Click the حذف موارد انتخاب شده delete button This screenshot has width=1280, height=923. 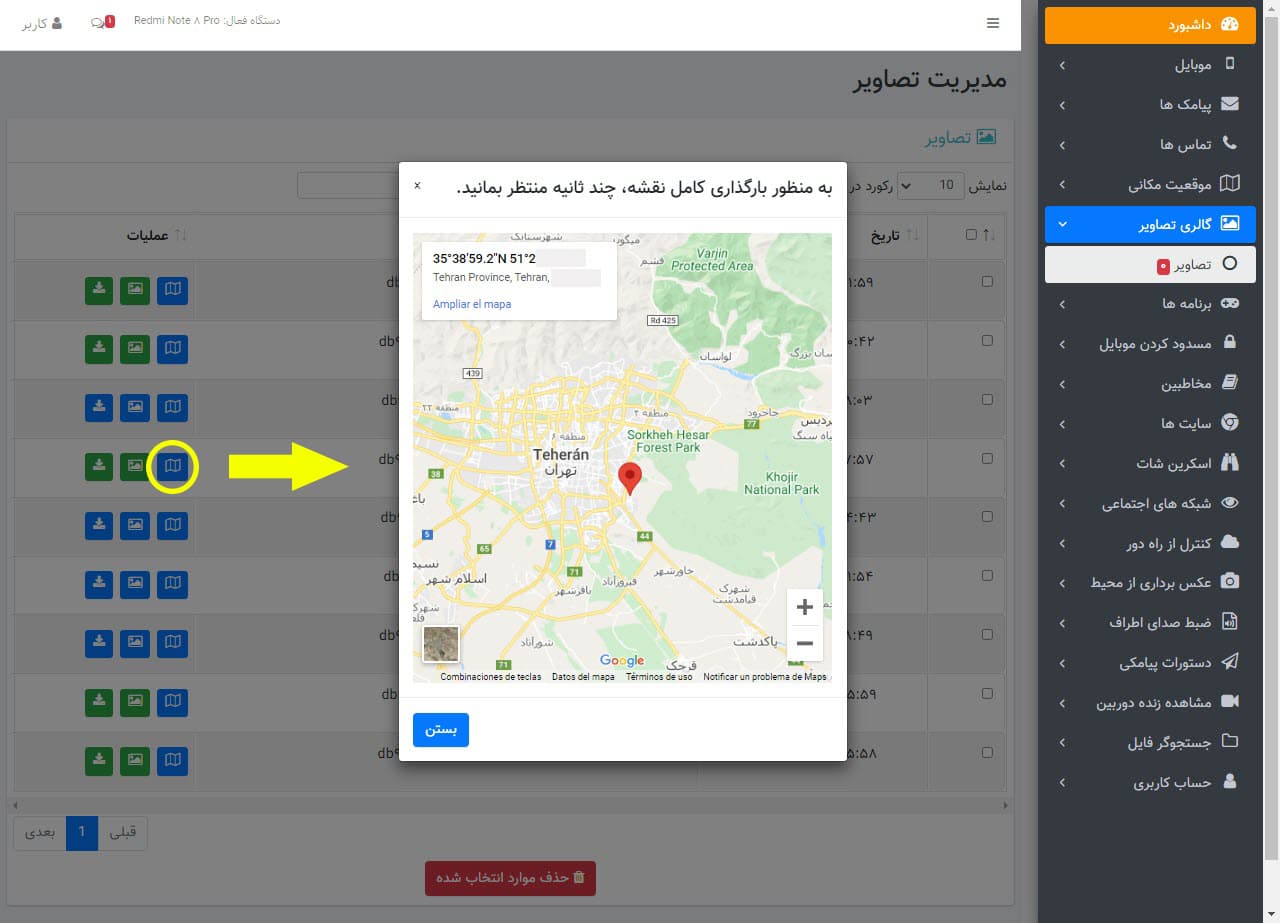click(x=510, y=878)
